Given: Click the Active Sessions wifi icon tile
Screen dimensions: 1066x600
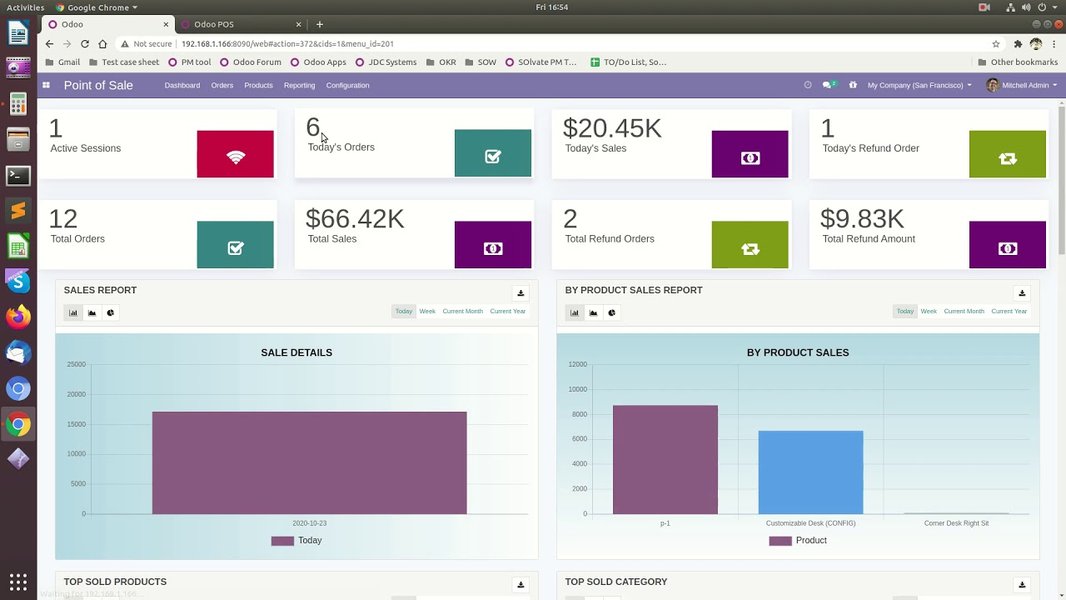Looking at the screenshot, I should pos(235,154).
